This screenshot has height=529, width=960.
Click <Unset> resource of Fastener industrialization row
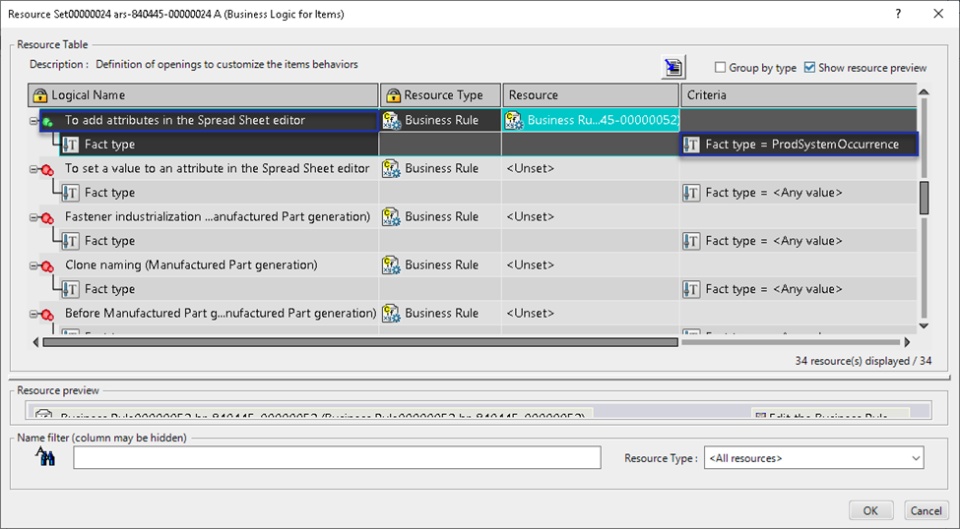tap(530, 217)
